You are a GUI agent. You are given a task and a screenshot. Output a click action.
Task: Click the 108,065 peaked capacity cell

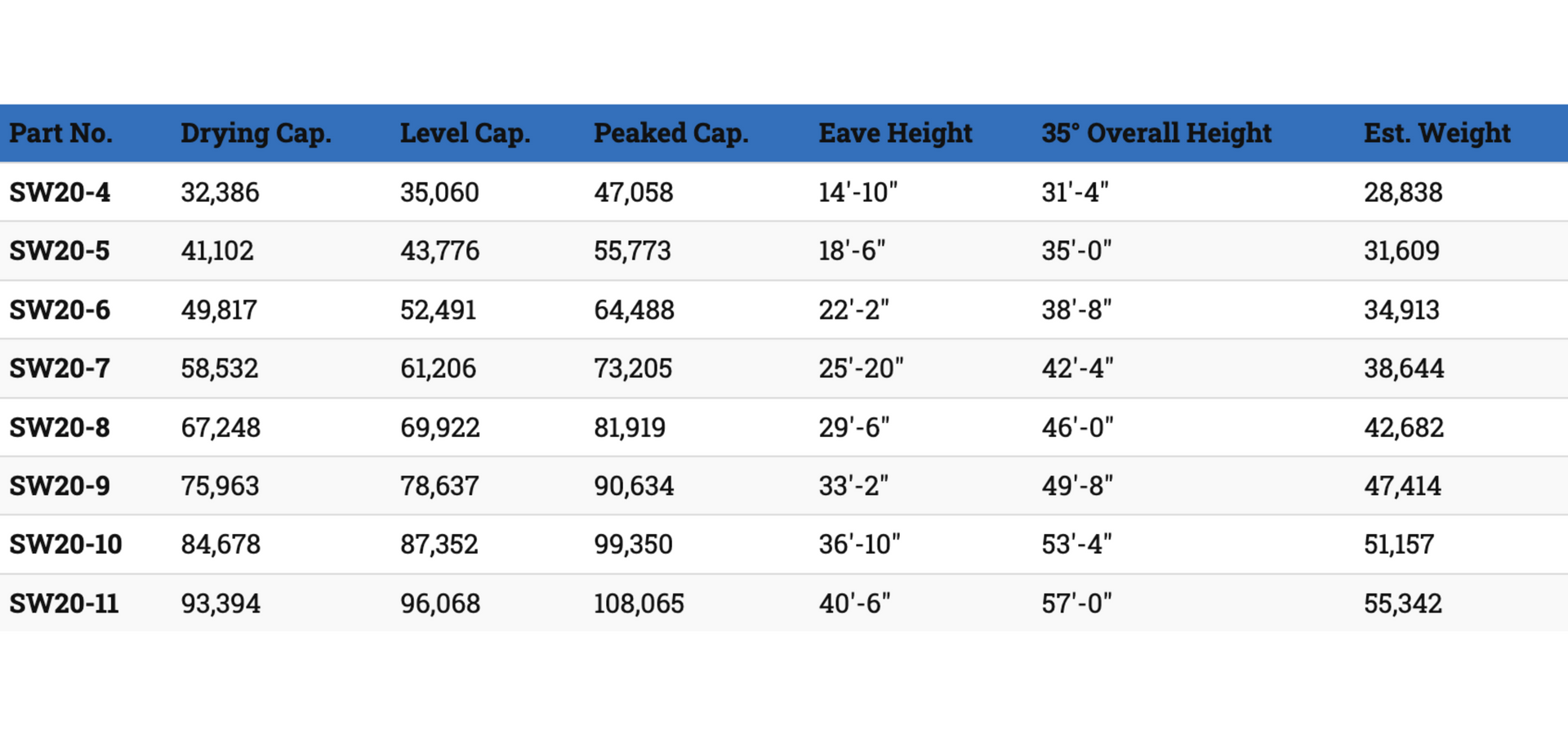click(639, 604)
